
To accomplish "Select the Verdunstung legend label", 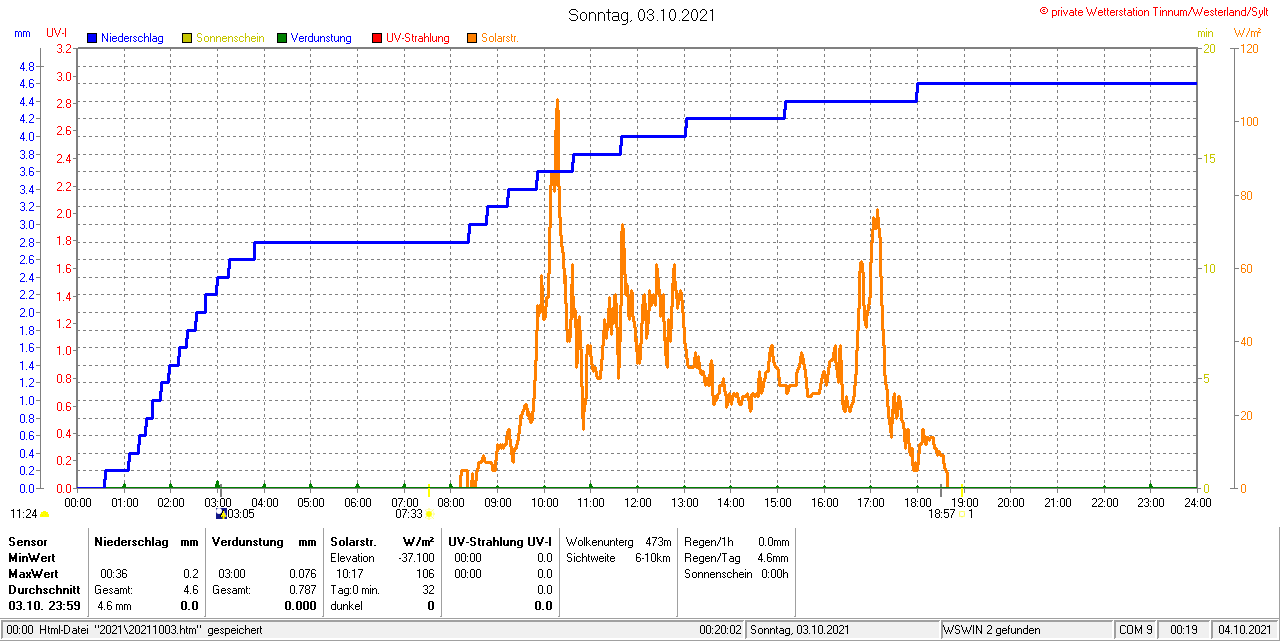I will pyautogui.click(x=321, y=38).
